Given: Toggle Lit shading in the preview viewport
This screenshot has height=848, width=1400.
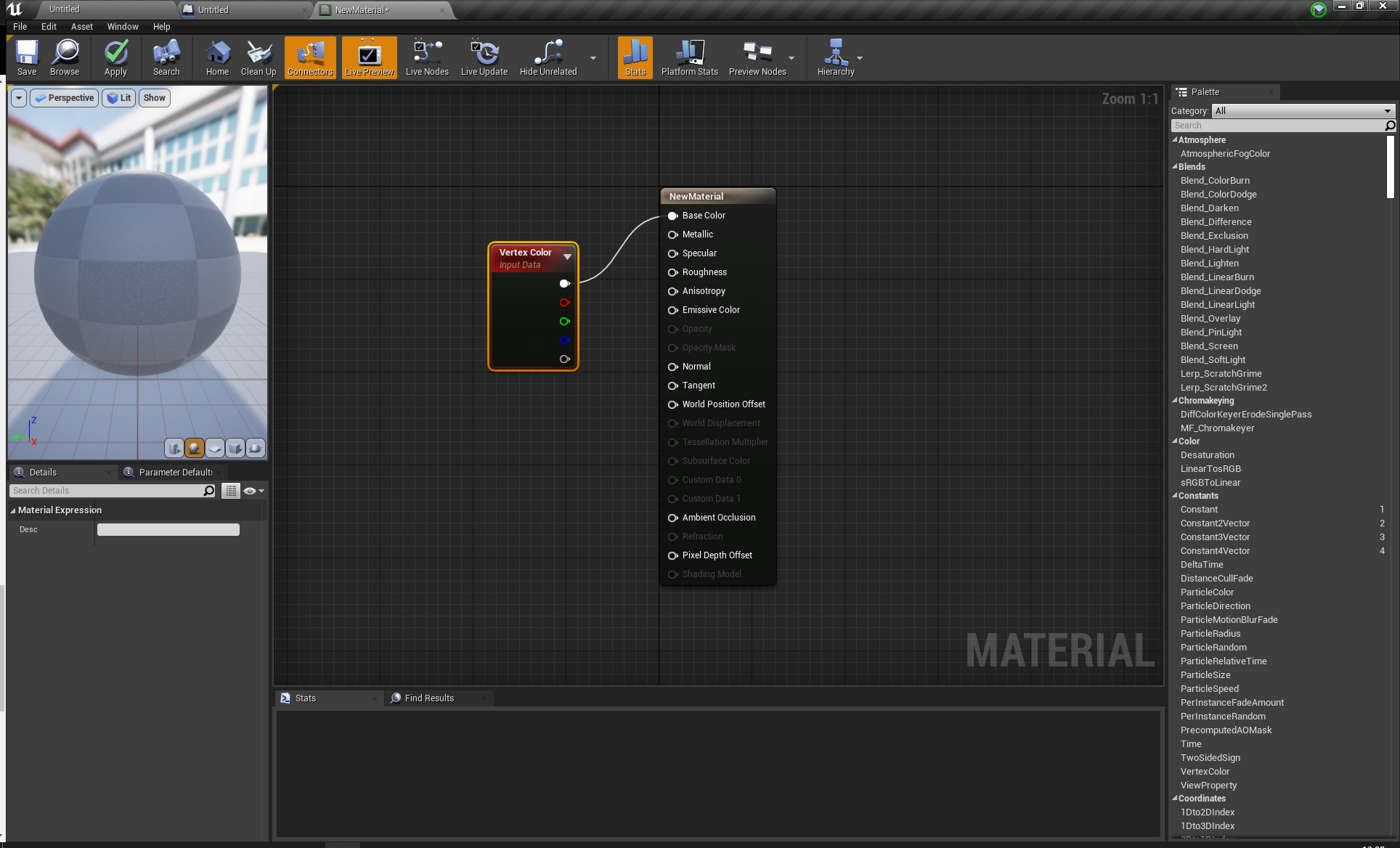Looking at the screenshot, I should click(118, 97).
